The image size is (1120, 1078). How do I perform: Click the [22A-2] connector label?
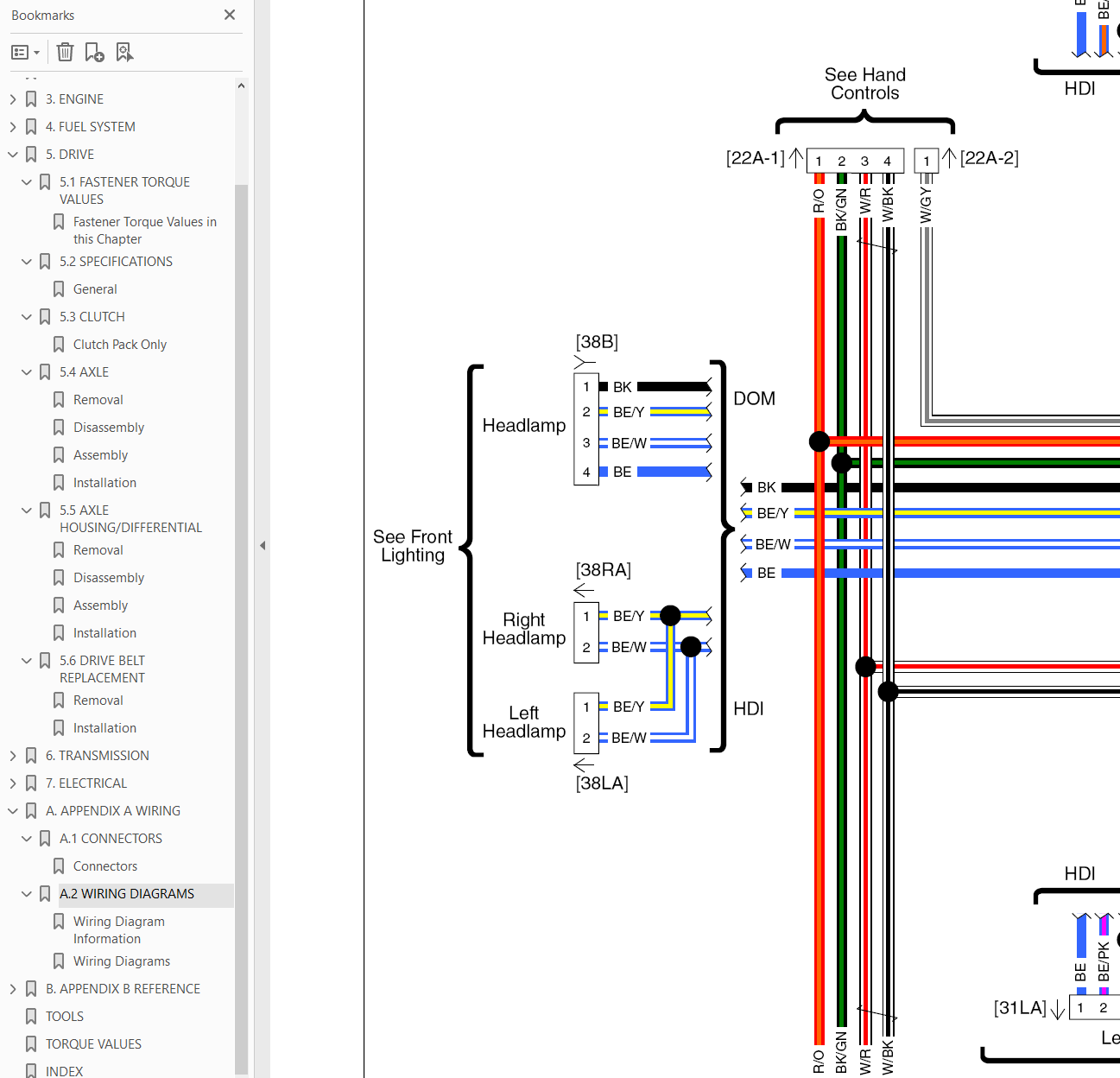coord(990,158)
